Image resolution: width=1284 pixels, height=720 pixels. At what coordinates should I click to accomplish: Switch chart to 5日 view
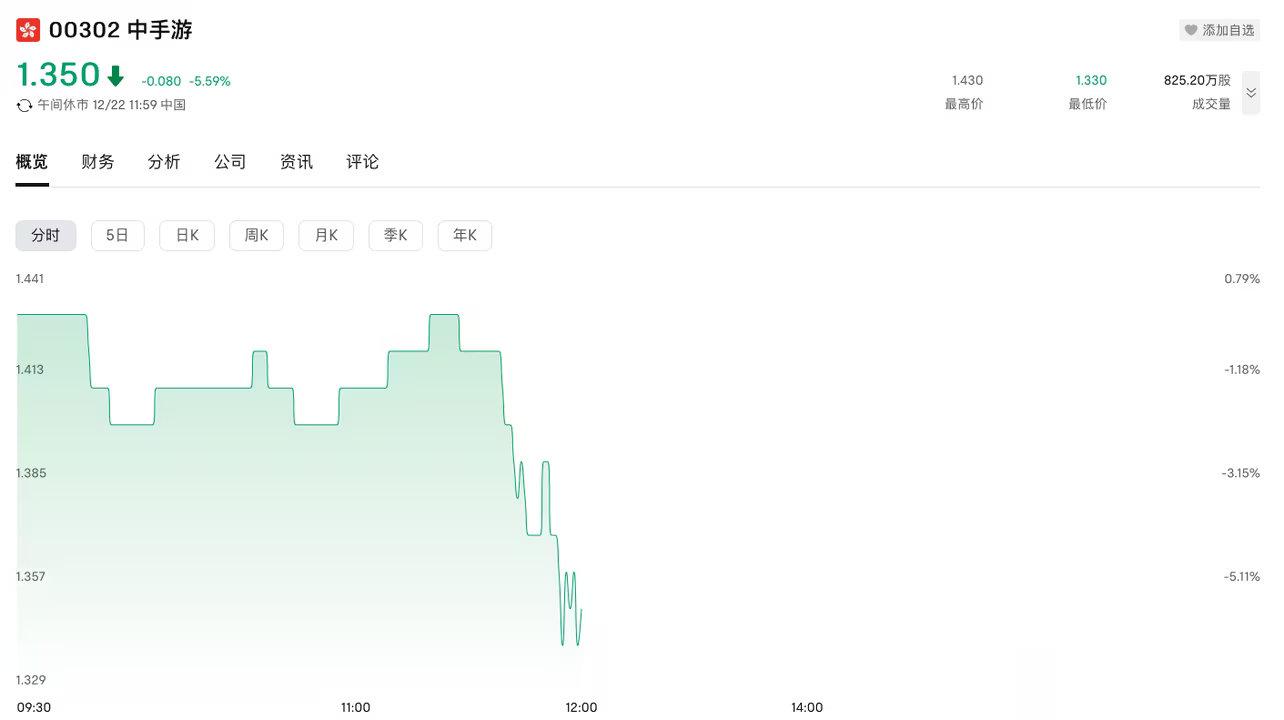click(118, 236)
